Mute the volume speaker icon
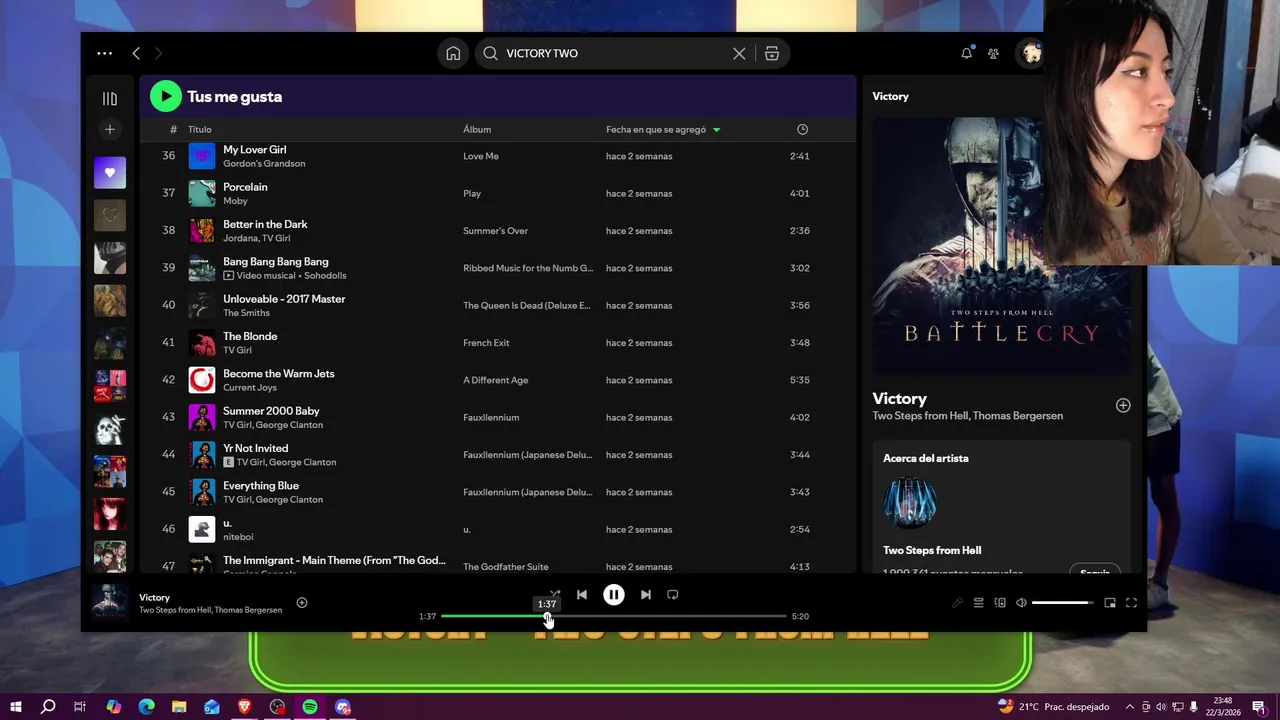 pyautogui.click(x=1021, y=603)
